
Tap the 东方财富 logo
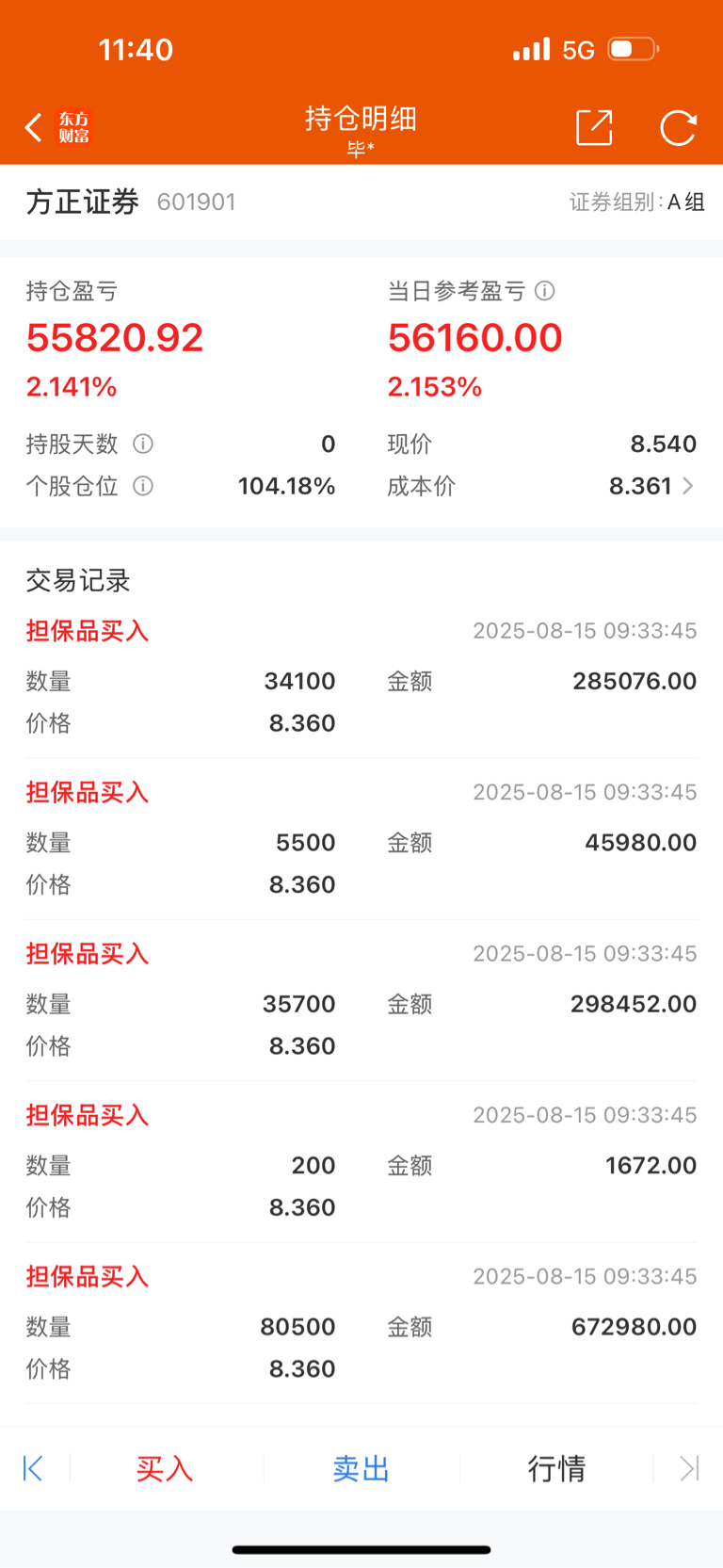point(74,127)
